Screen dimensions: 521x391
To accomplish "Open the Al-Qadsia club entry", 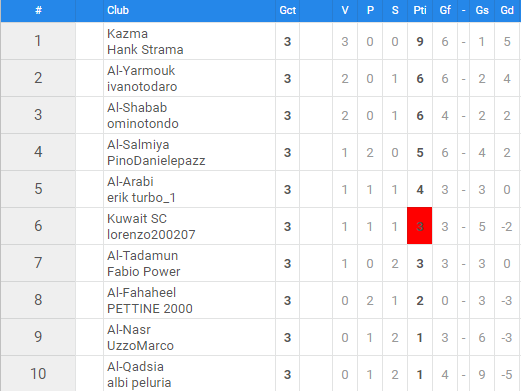I will coord(135,367).
